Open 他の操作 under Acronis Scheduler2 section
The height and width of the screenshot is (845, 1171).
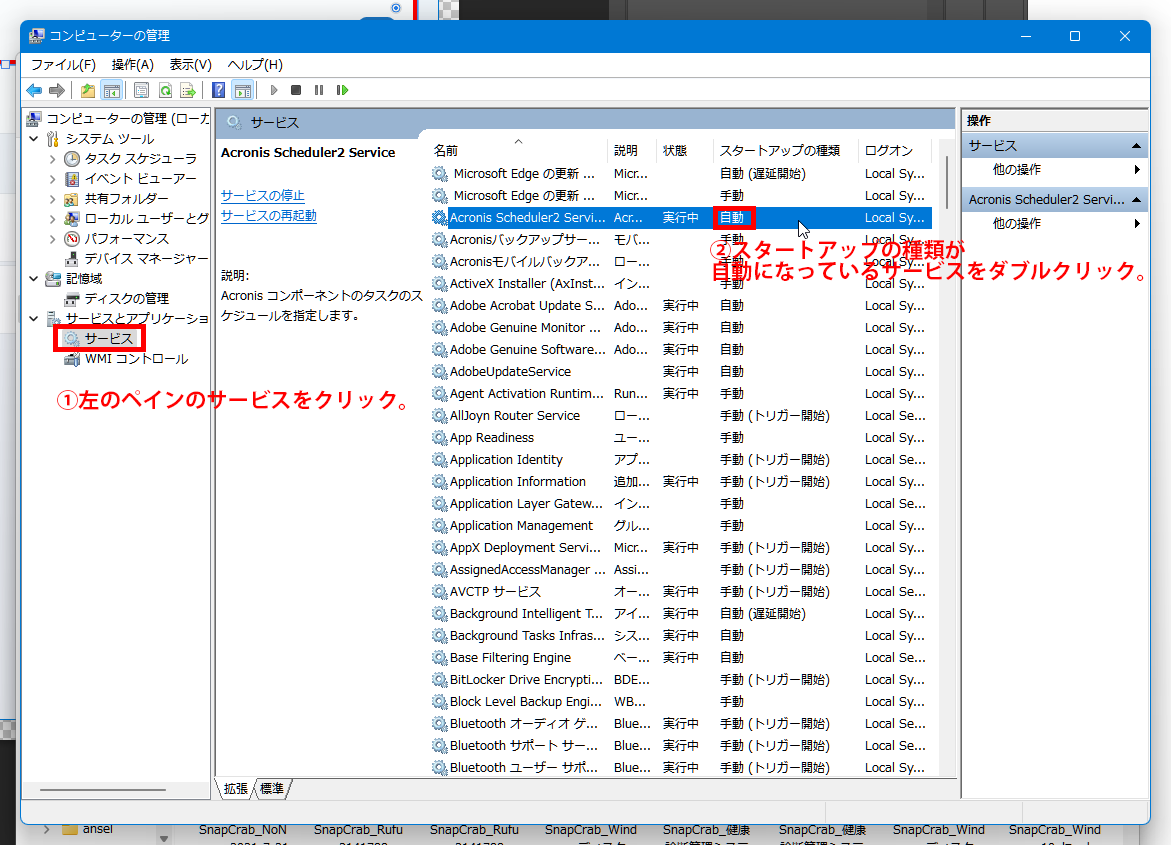pos(1054,223)
